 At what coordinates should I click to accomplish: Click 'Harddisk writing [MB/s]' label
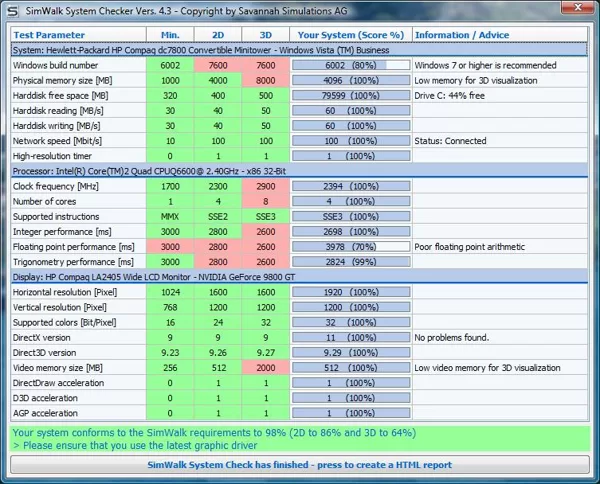click(x=57, y=126)
